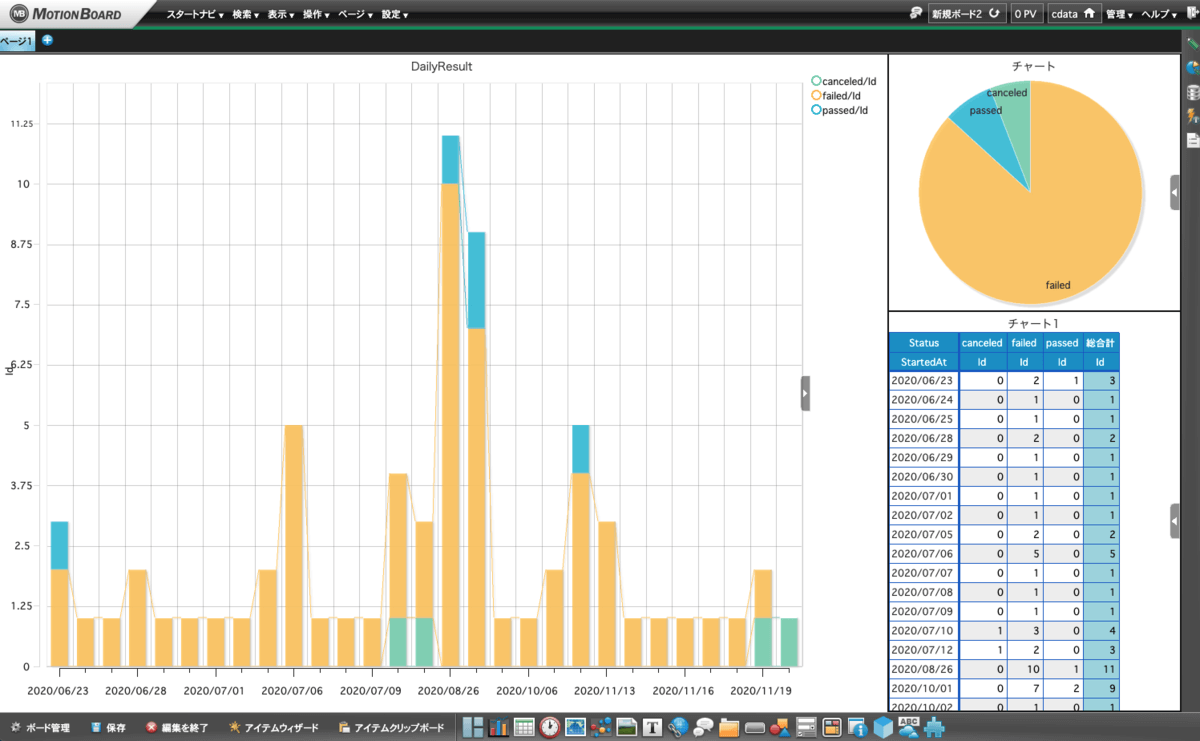Image resolution: width=1200 pixels, height=741 pixels.
Task: Click the add new page plus icon
Action: point(47,41)
